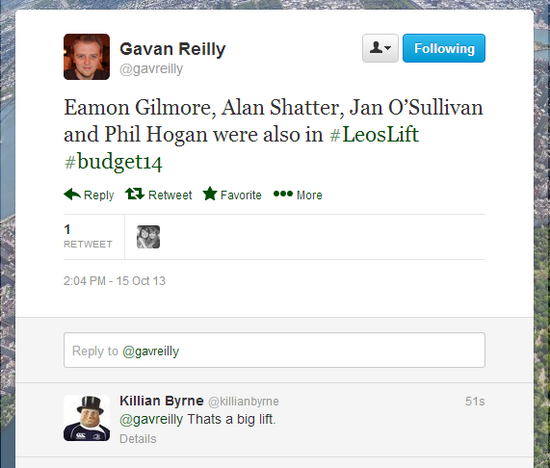
Task: Open the @gavreilly handle under name
Action: click(x=151, y=69)
